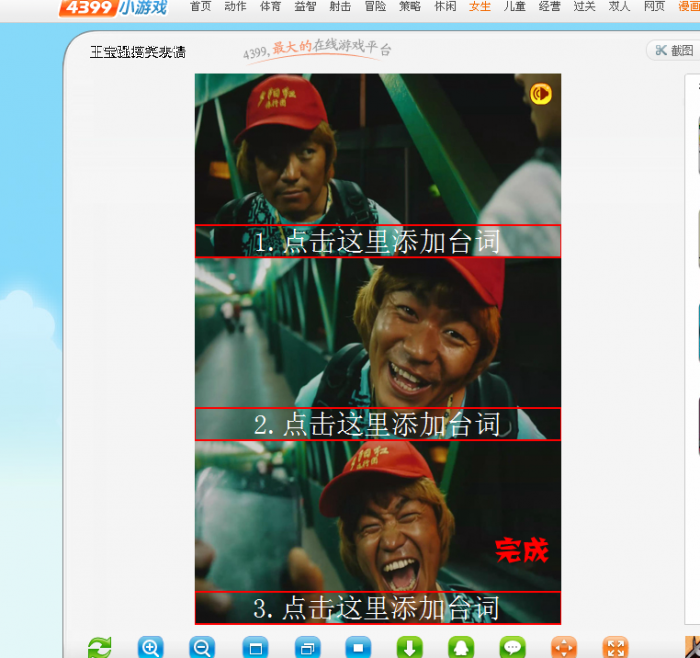Click caption box 2 to add dialogue
This screenshot has height=658, width=700.
[x=378, y=424]
